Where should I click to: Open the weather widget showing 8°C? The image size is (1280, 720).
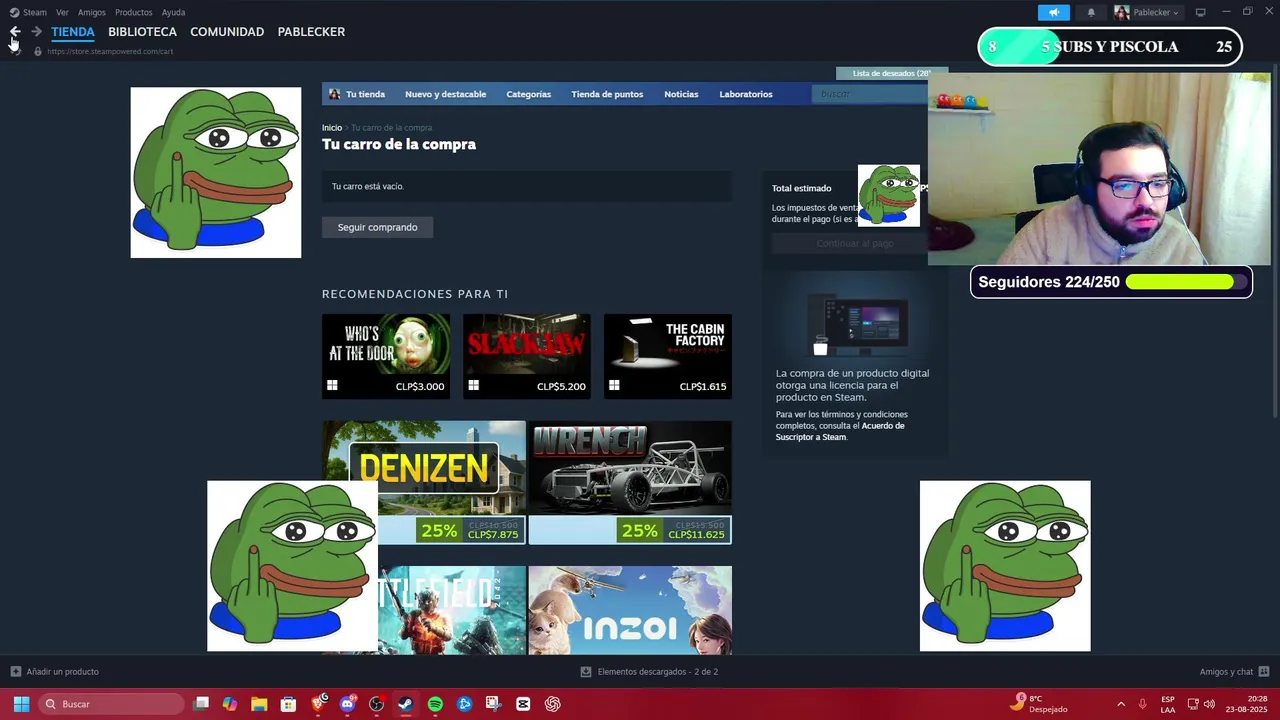pyautogui.click(x=1038, y=704)
